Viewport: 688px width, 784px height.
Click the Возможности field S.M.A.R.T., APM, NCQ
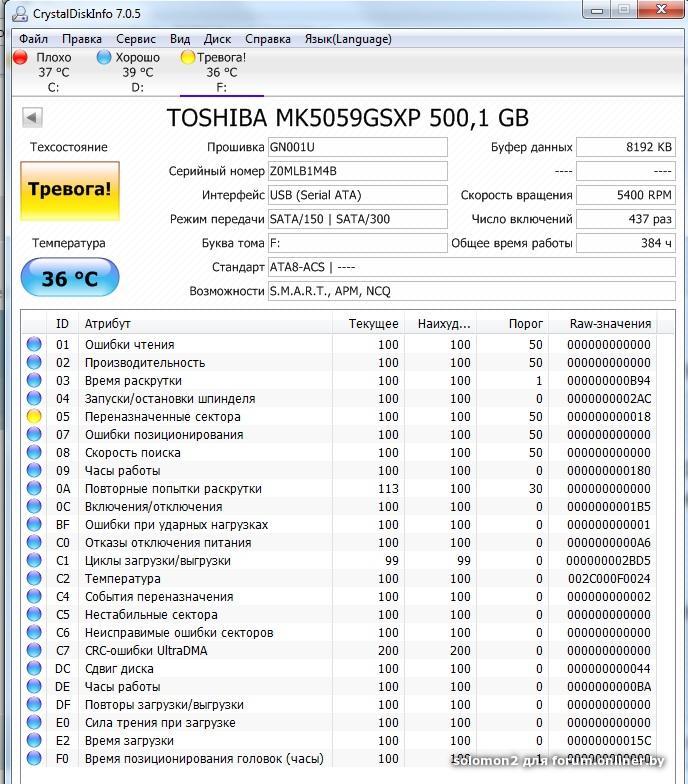(472, 291)
